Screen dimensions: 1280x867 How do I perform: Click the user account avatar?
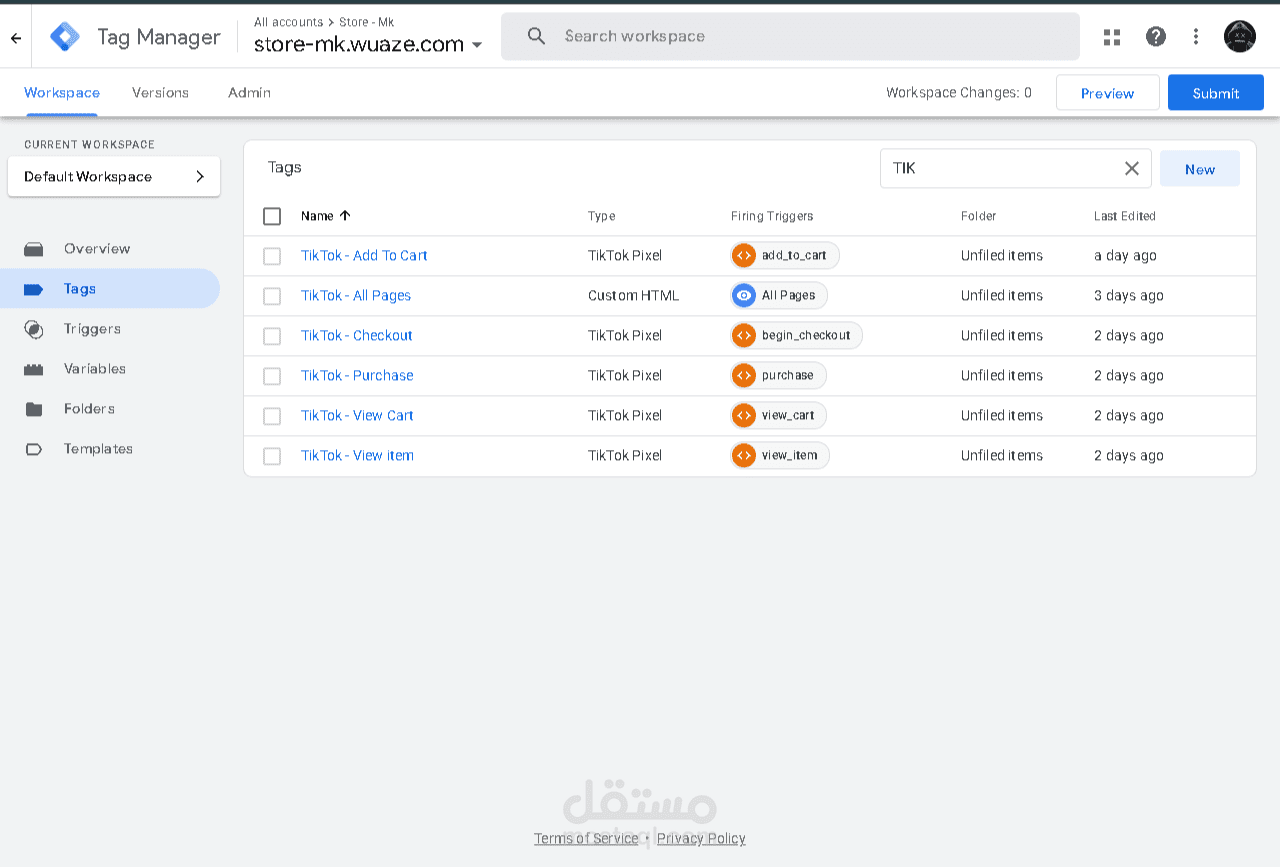coord(1240,37)
